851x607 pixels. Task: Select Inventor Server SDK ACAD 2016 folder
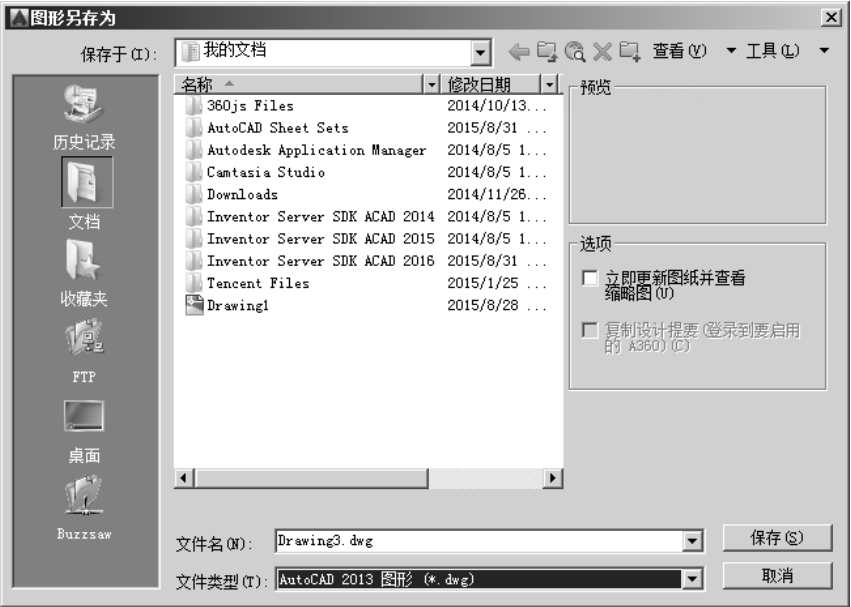click(x=309, y=261)
